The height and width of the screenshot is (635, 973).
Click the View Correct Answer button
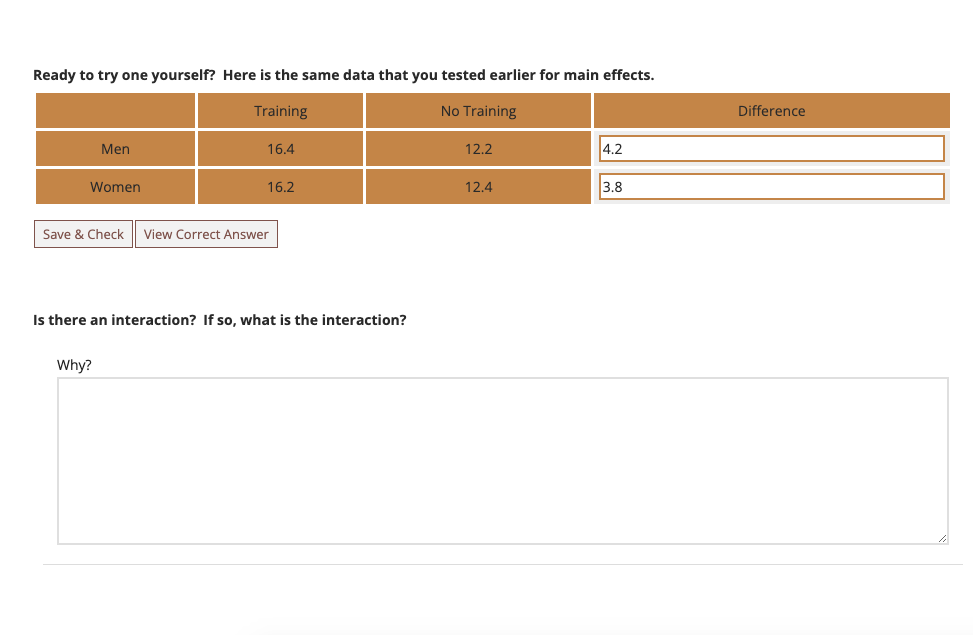(206, 233)
